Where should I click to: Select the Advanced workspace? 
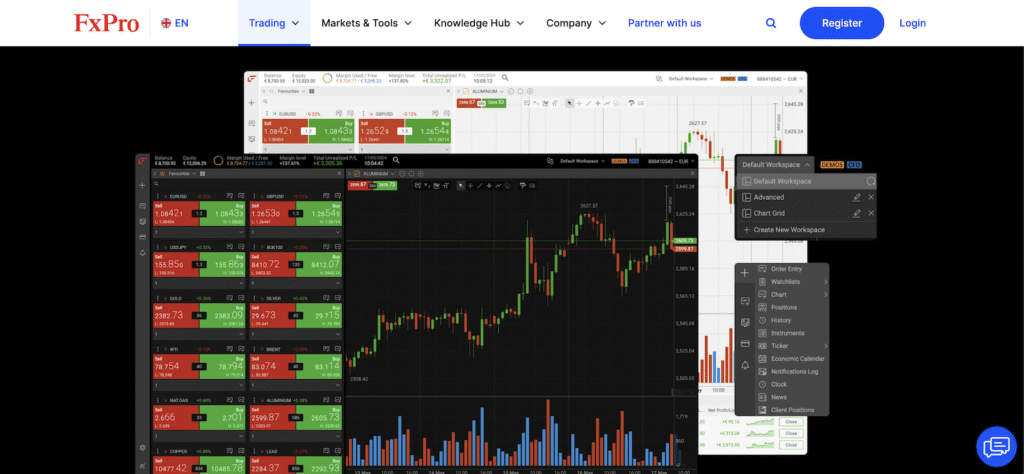(x=769, y=197)
